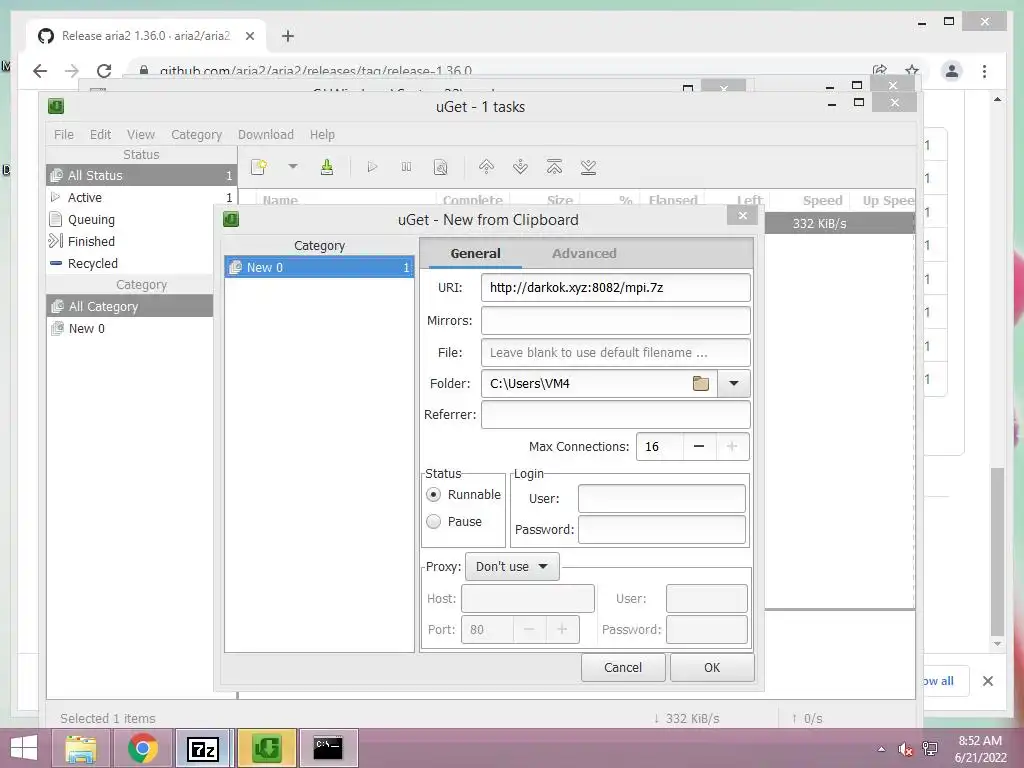Reload the Chrome page
1024x768 pixels.
pyautogui.click(x=104, y=71)
